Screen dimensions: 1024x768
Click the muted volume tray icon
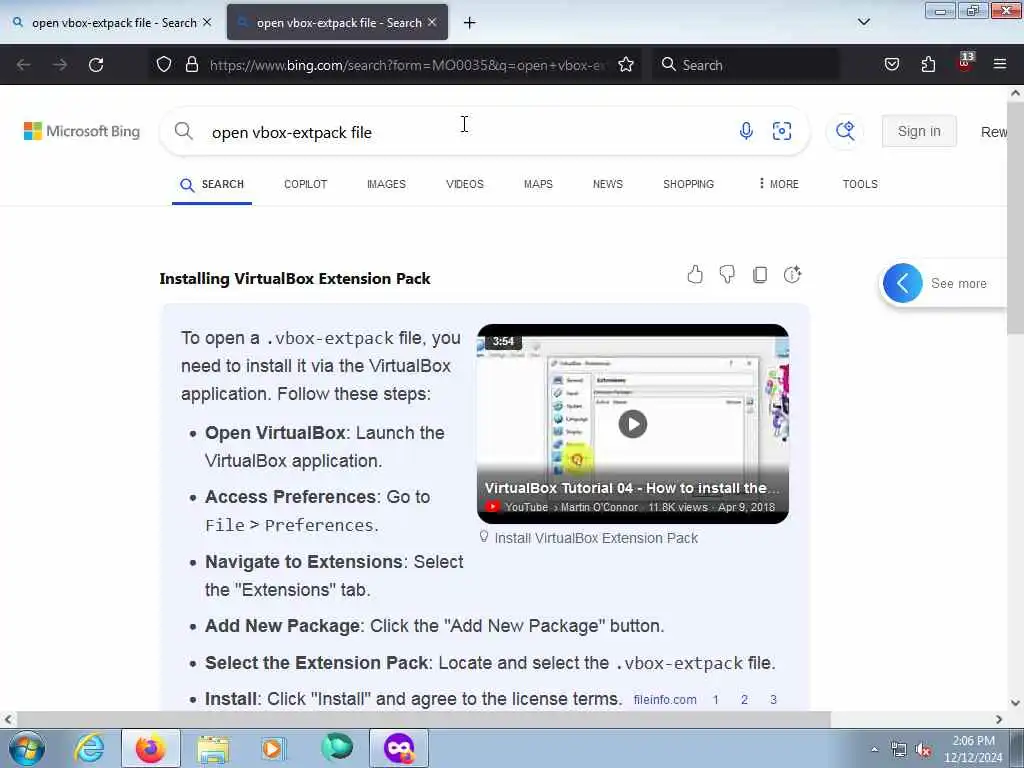(923, 750)
